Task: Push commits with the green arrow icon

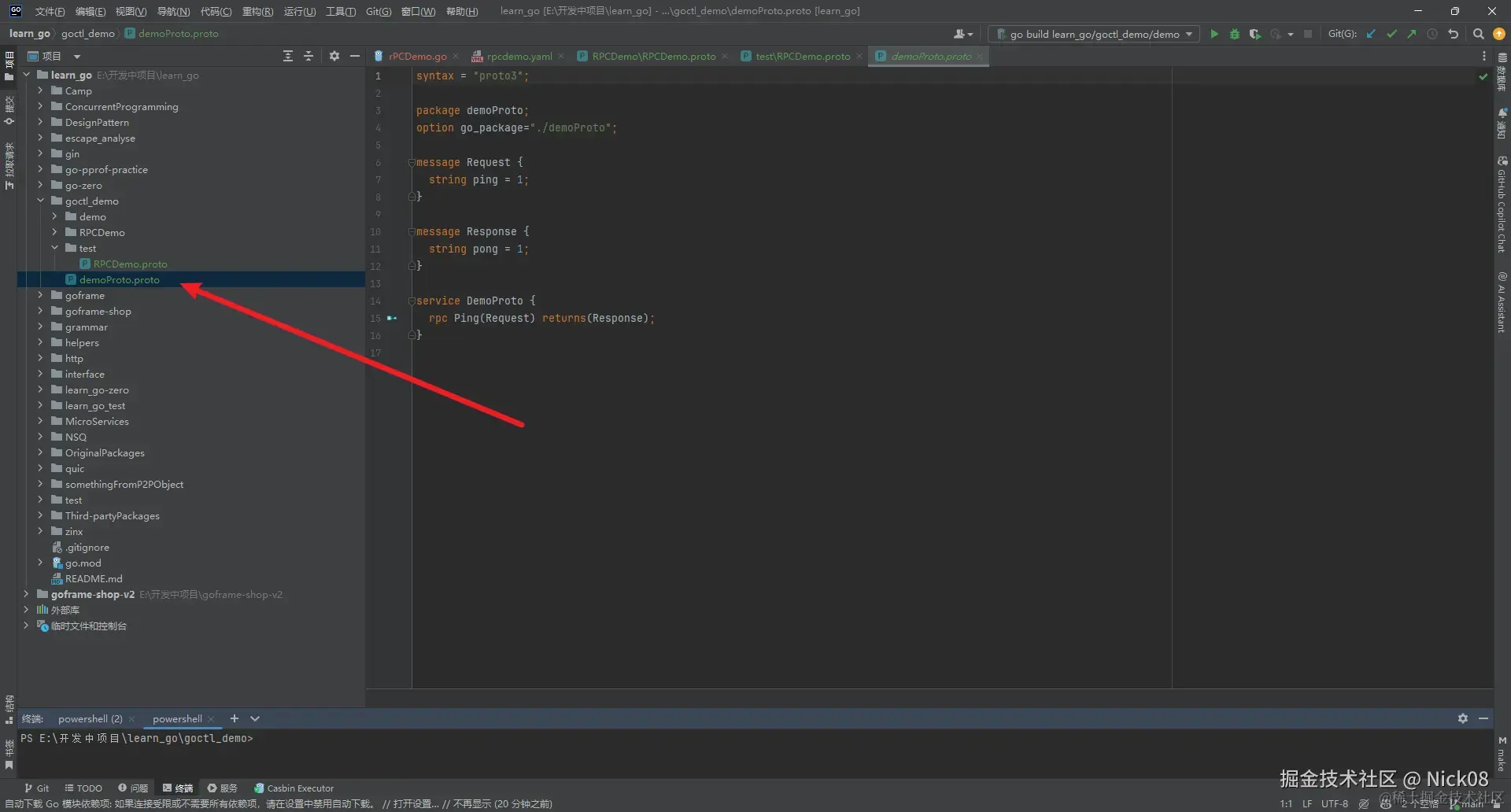Action: point(1412,34)
